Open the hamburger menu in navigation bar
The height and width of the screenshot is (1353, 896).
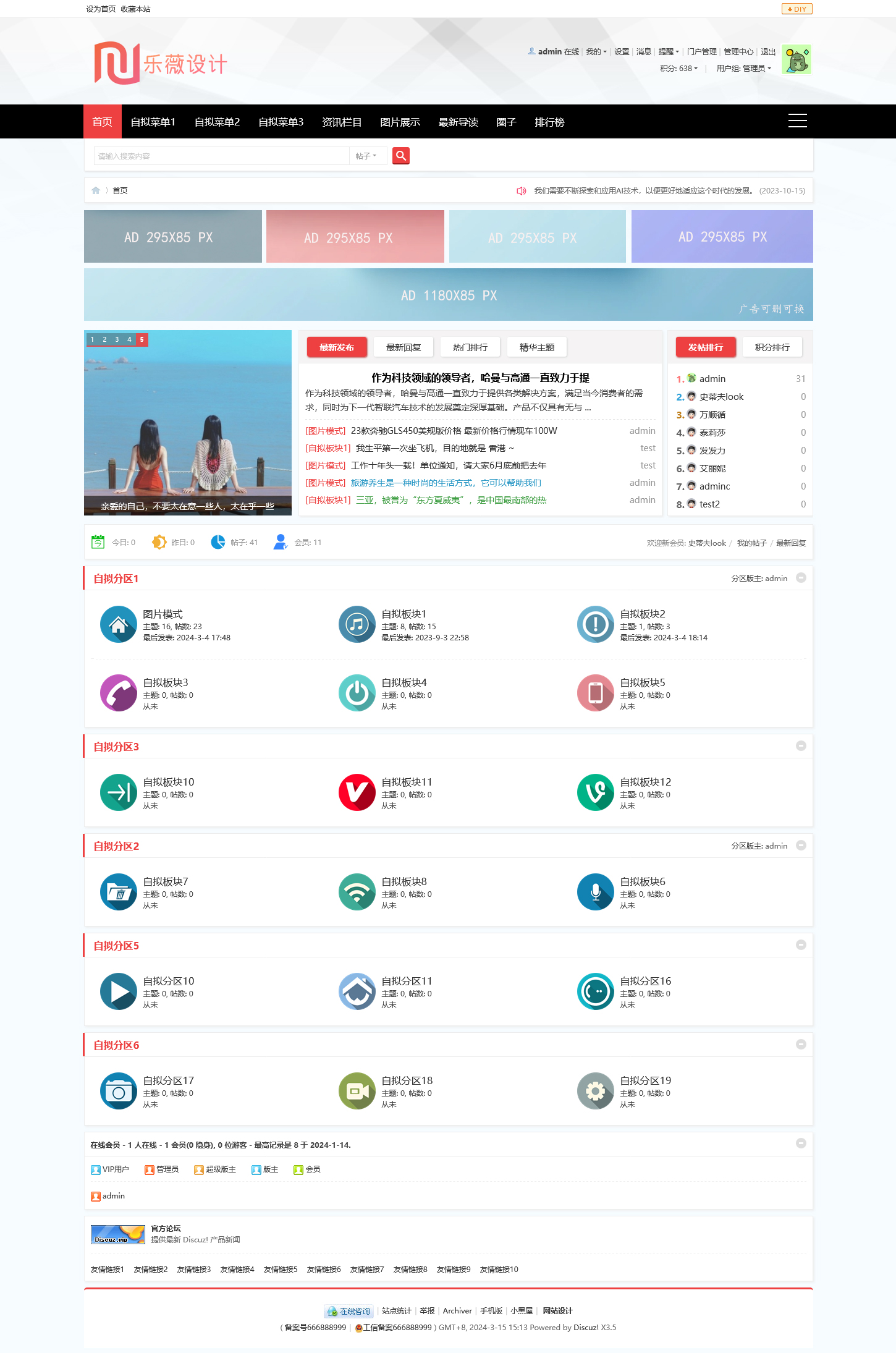[x=797, y=121]
